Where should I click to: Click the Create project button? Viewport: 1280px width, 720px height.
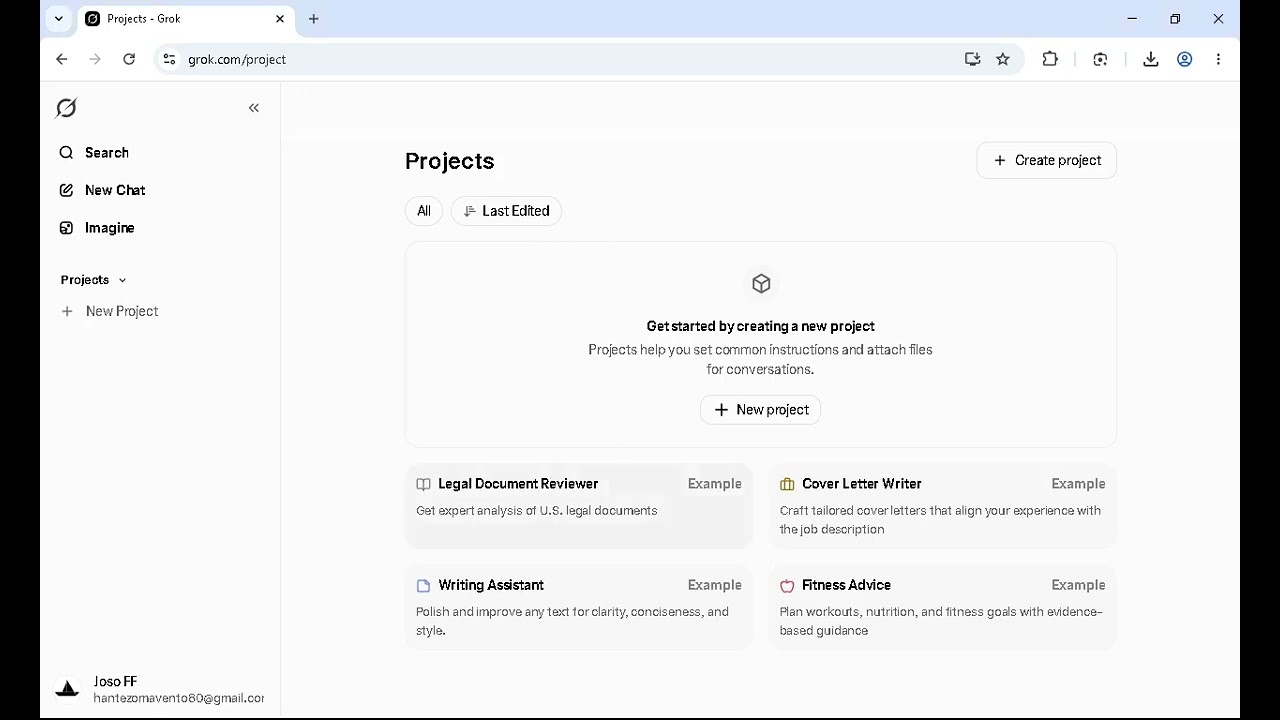[x=1047, y=160]
